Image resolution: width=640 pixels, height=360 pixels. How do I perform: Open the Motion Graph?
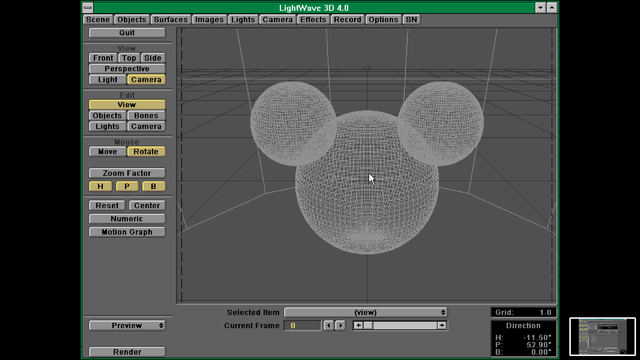point(127,232)
